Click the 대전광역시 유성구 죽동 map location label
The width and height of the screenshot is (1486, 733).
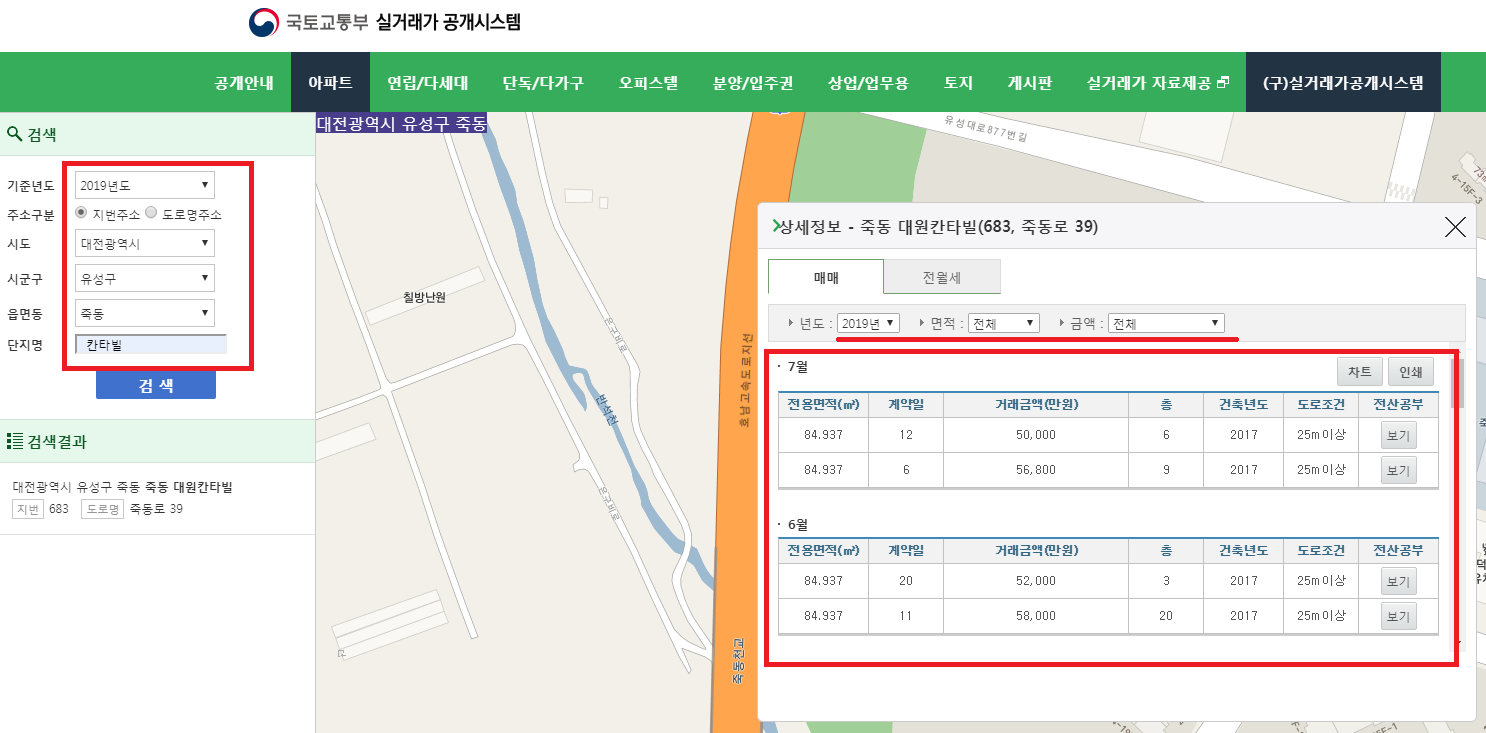[401, 124]
